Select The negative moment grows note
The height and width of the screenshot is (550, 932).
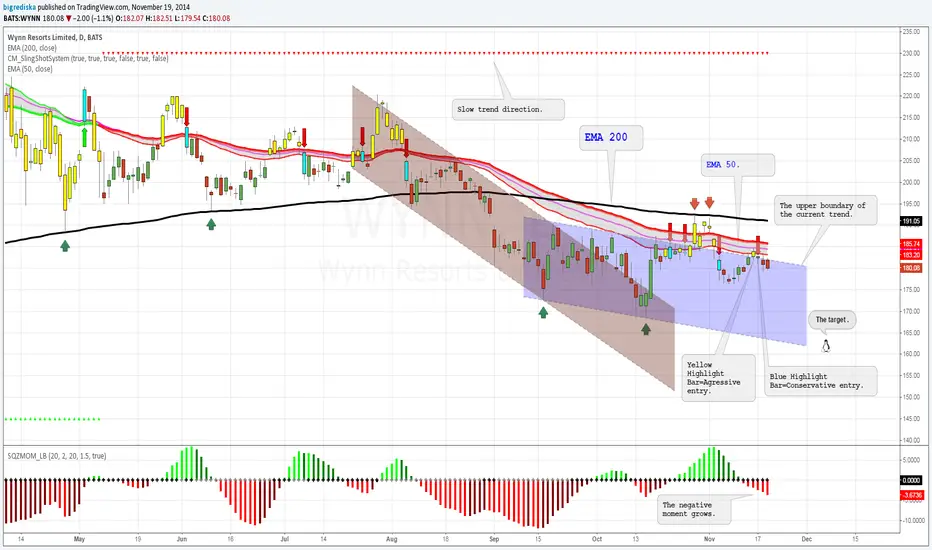(x=694, y=510)
